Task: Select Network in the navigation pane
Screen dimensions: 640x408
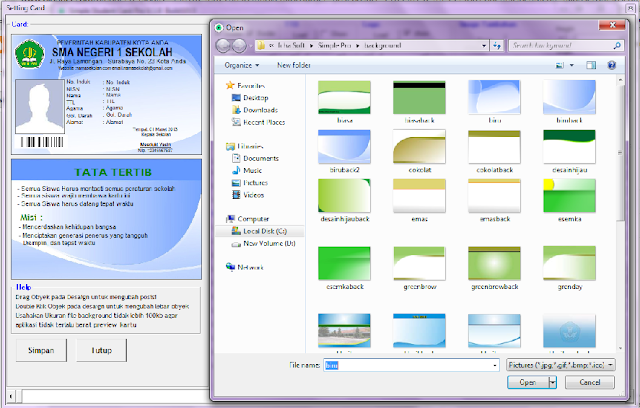Action: [x=245, y=267]
